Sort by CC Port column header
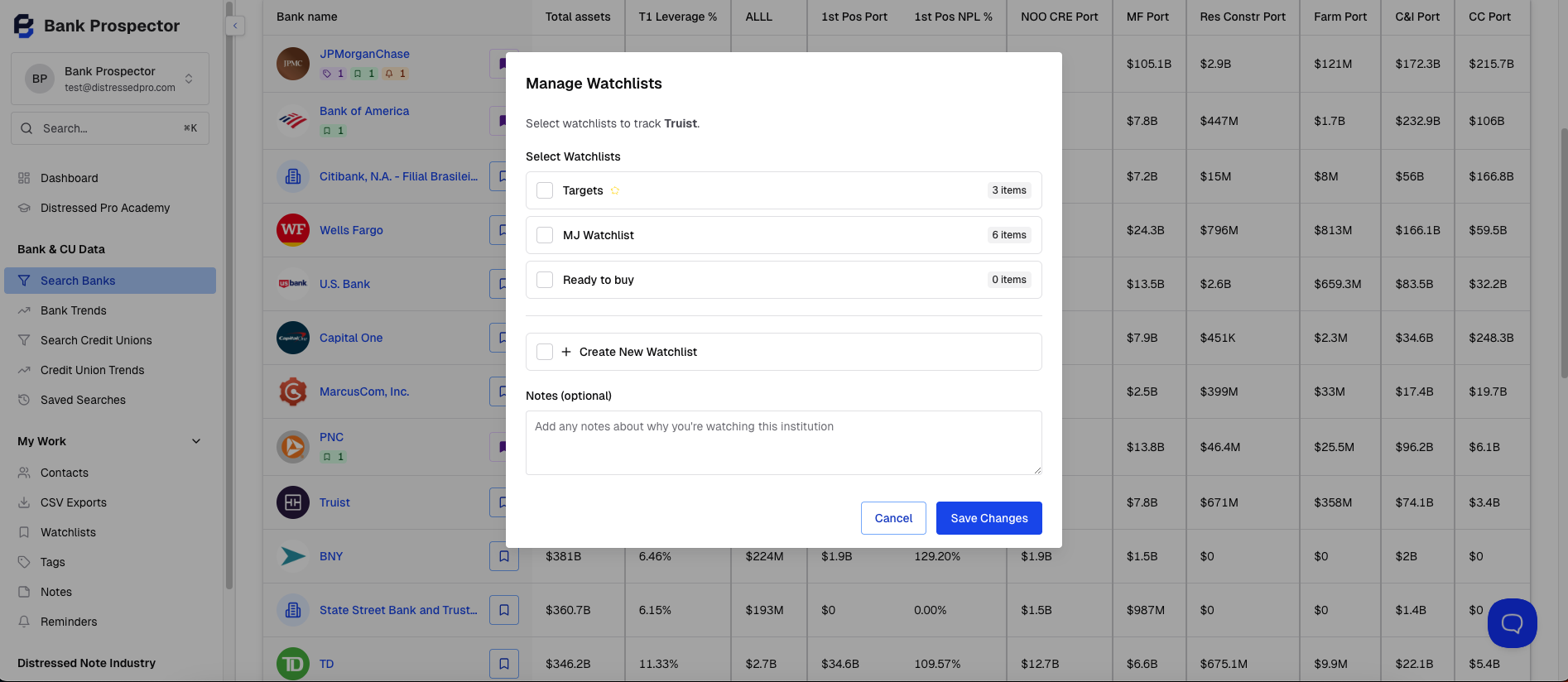Image resolution: width=1568 pixels, height=682 pixels. point(1489,17)
